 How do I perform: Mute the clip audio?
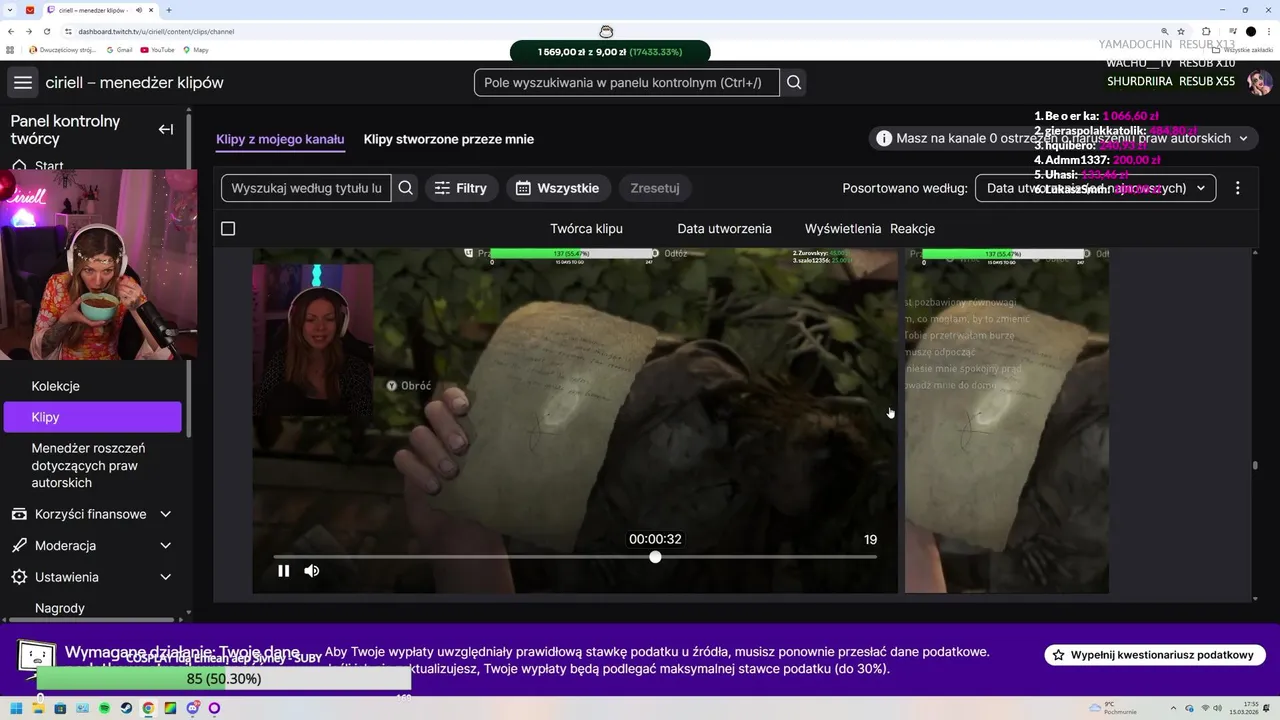tap(312, 571)
